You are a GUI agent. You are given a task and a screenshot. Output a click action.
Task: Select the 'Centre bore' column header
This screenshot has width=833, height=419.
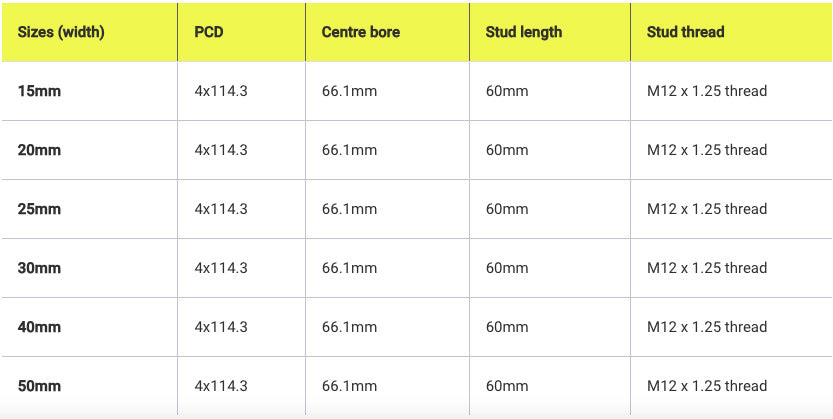[360, 32]
